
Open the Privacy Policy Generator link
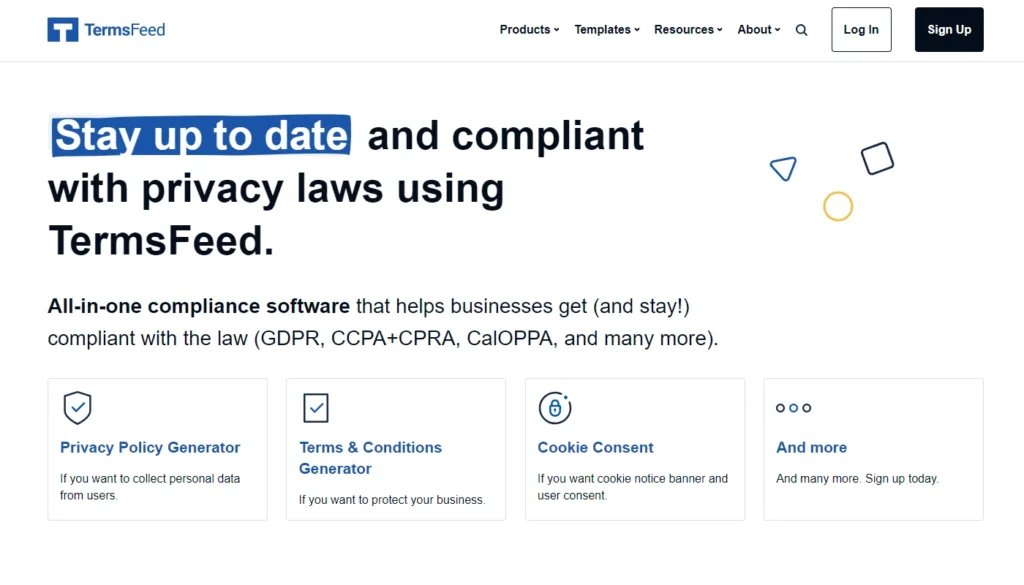[x=150, y=447]
